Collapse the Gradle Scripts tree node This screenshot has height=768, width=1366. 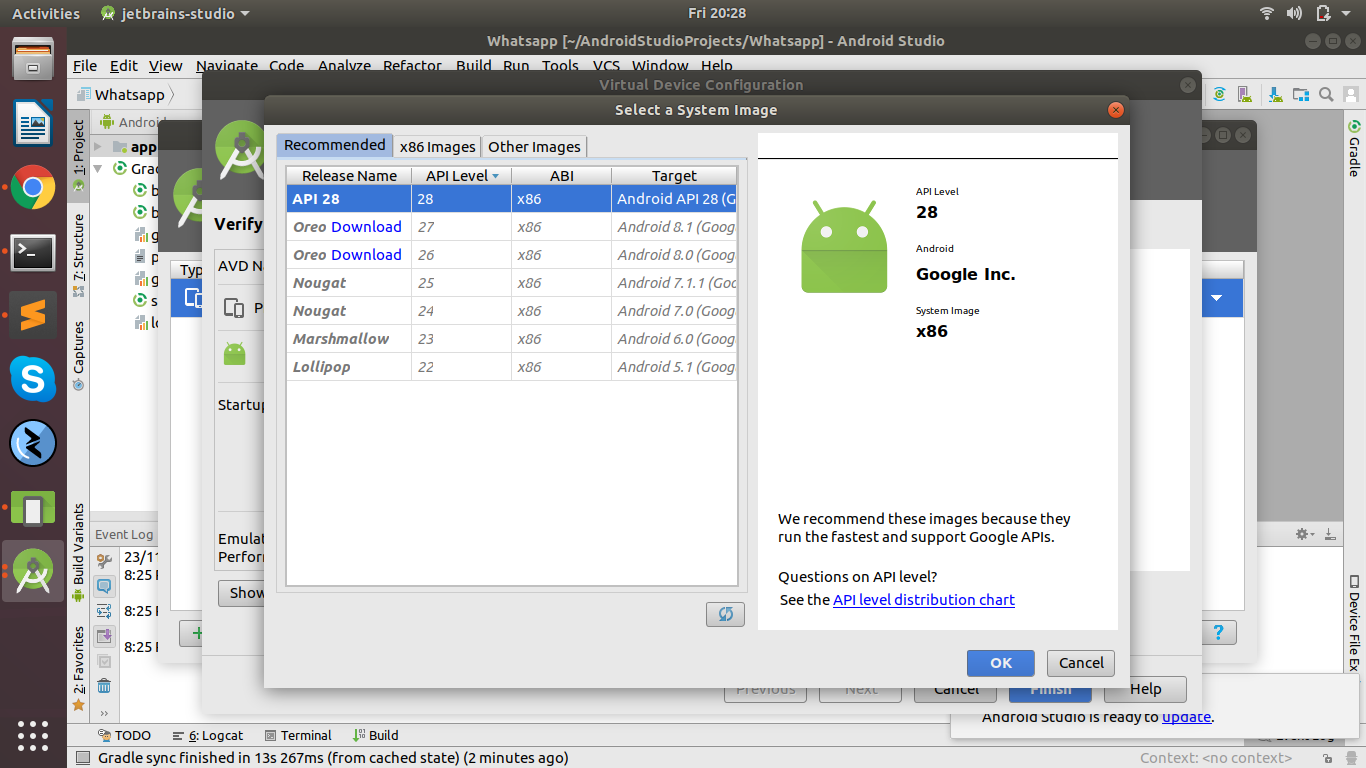click(100, 169)
